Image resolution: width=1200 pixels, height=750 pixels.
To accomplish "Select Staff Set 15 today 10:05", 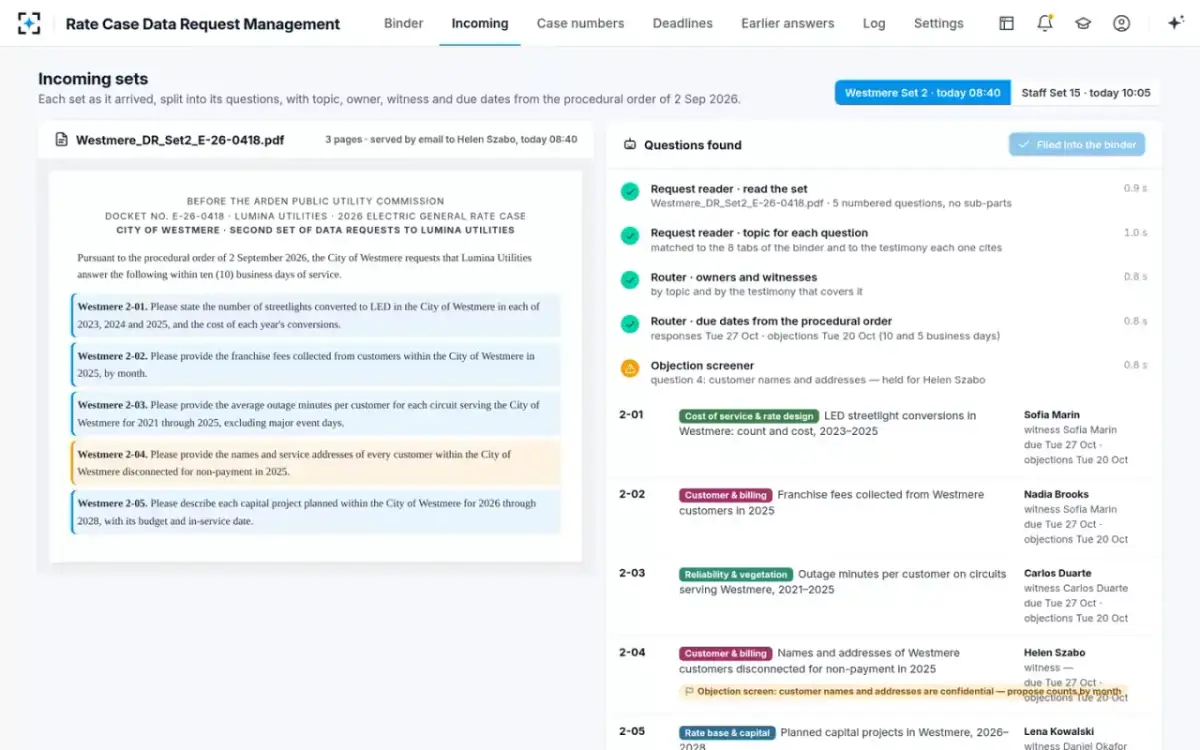I will point(1086,93).
